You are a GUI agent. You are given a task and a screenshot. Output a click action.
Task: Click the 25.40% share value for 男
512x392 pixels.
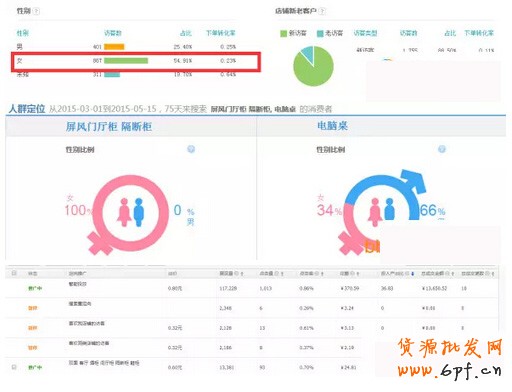point(183,47)
